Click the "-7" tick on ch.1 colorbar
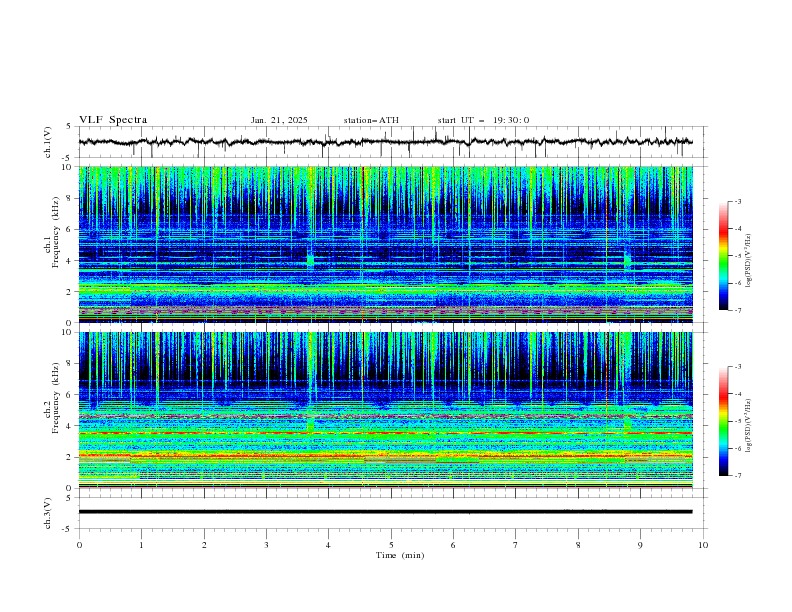Screen dimensions: 792x612 pyautogui.click(x=738, y=310)
